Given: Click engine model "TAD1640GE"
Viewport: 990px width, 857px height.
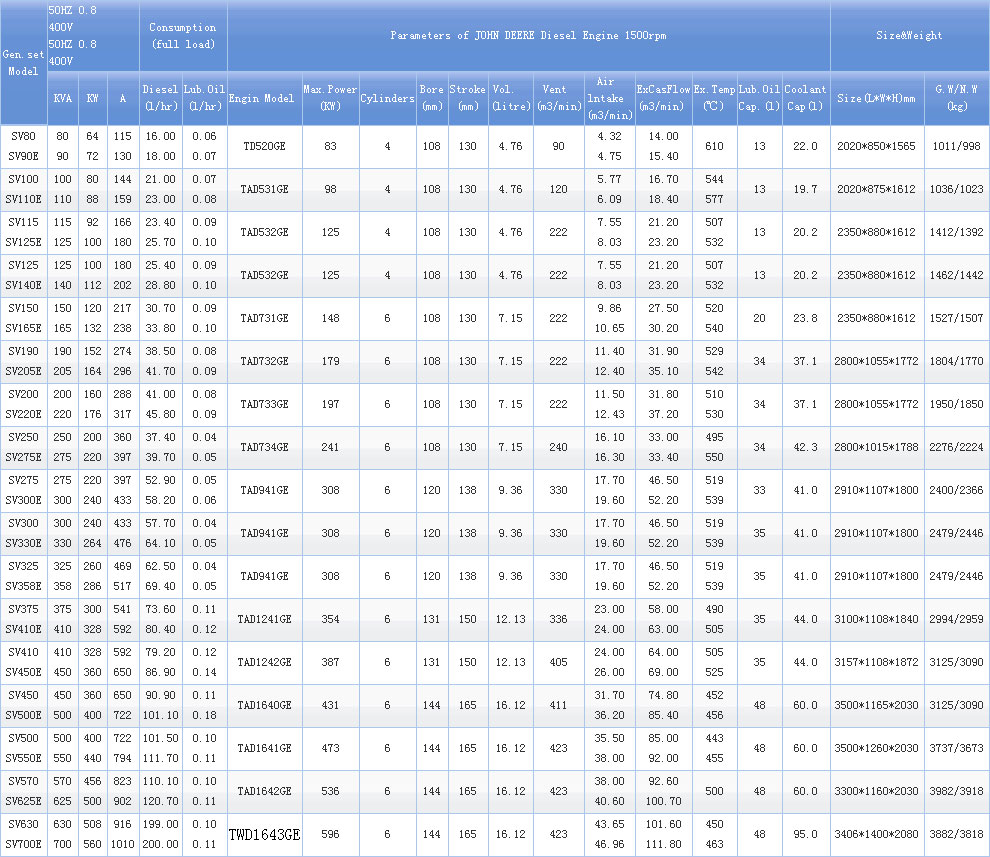Looking at the screenshot, I should point(265,705).
